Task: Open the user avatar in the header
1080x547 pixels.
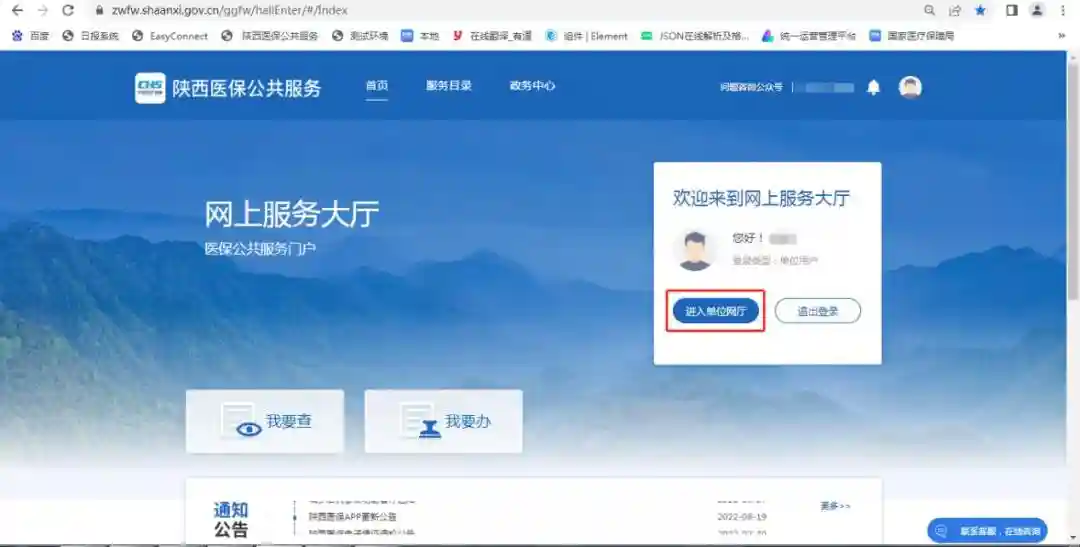Action: click(x=910, y=87)
